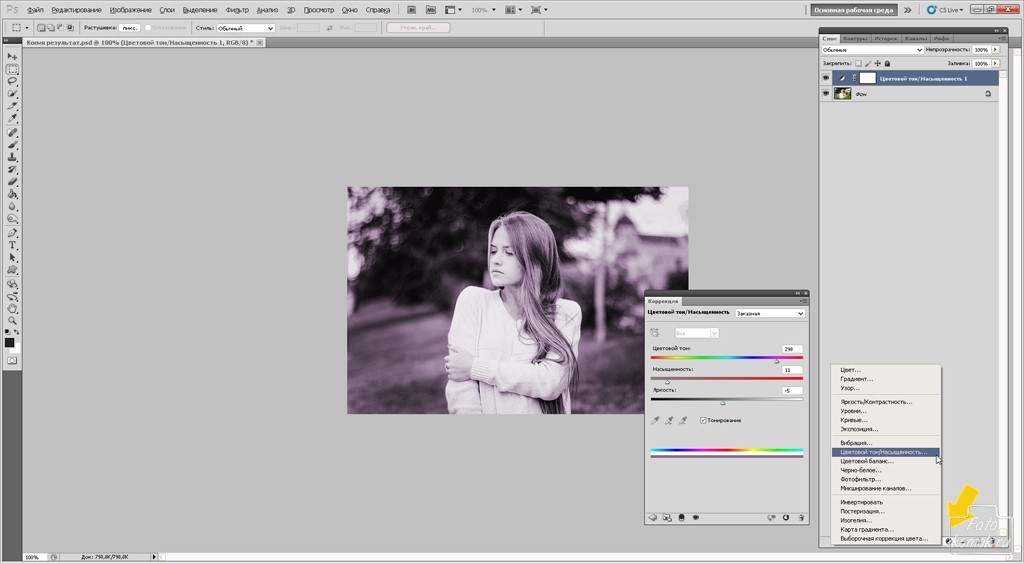Select the Lasso tool
Image resolution: width=1024 pixels, height=563 pixels.
pos(12,82)
